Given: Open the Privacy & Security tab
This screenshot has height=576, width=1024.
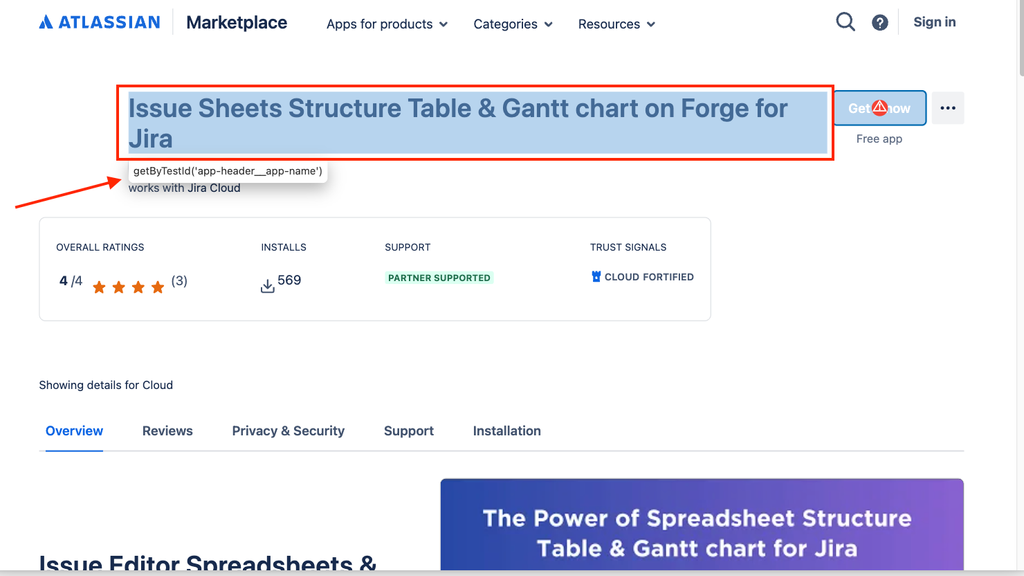Looking at the screenshot, I should point(288,431).
